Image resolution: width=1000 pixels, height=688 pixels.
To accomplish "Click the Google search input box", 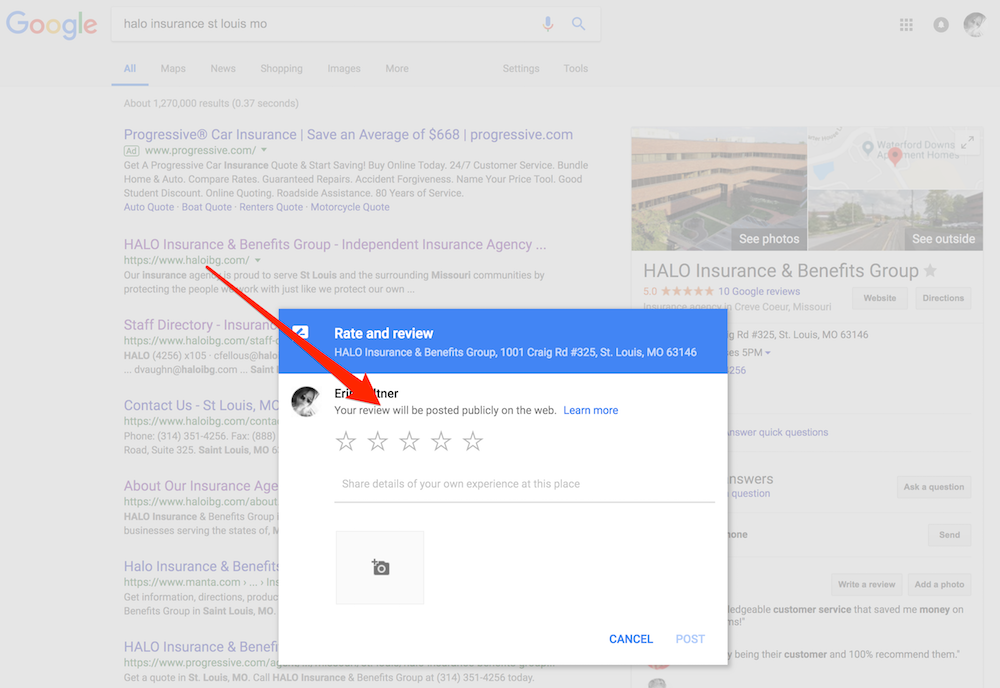I will 328,24.
